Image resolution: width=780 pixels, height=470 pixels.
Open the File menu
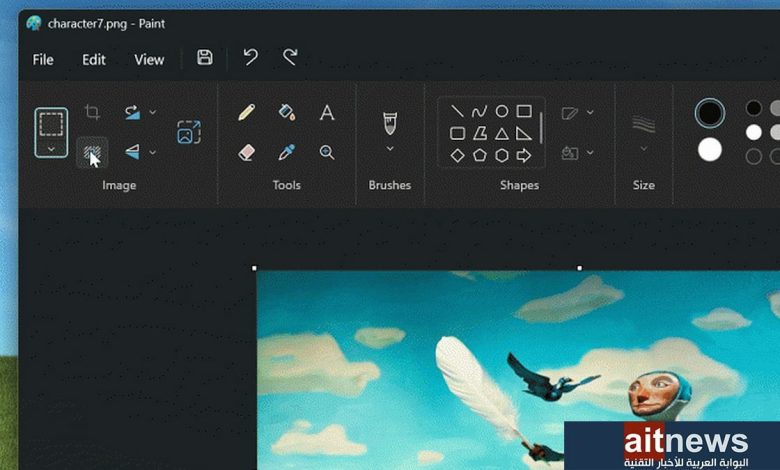(x=43, y=60)
